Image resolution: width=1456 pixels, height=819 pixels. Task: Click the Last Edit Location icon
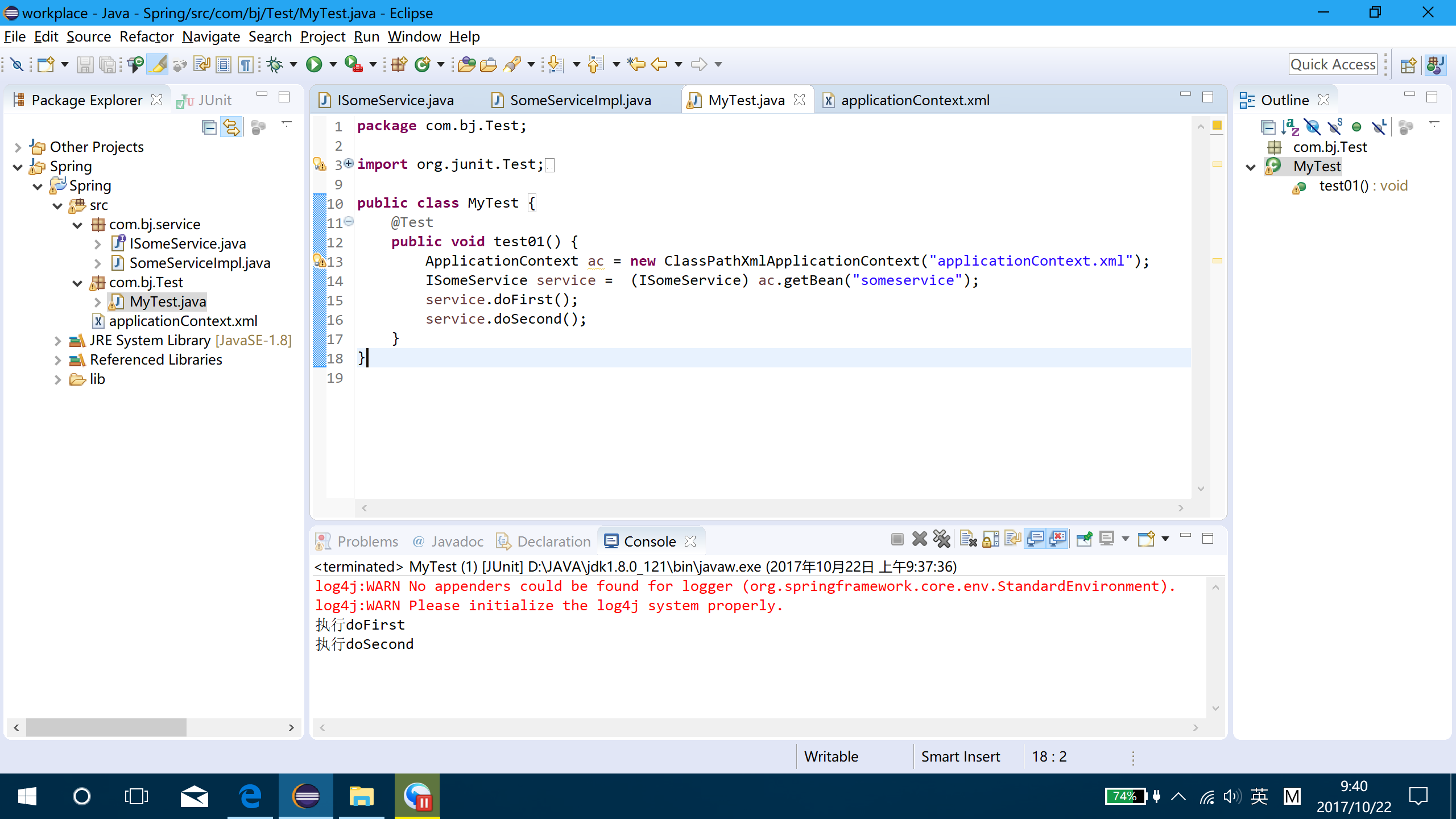[636, 64]
